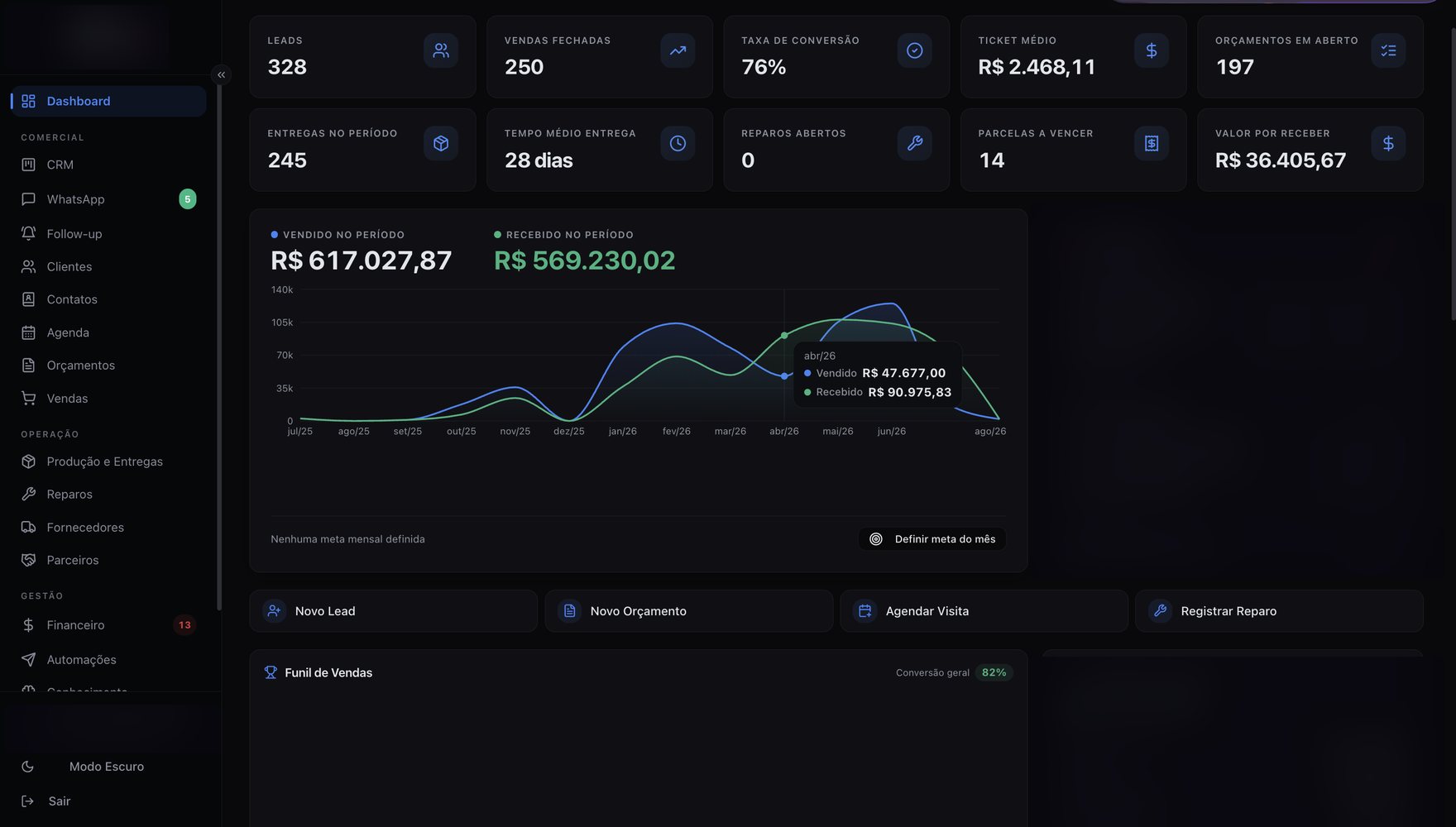
Task: Click the Produção e Entregas box icon
Action: 29,461
